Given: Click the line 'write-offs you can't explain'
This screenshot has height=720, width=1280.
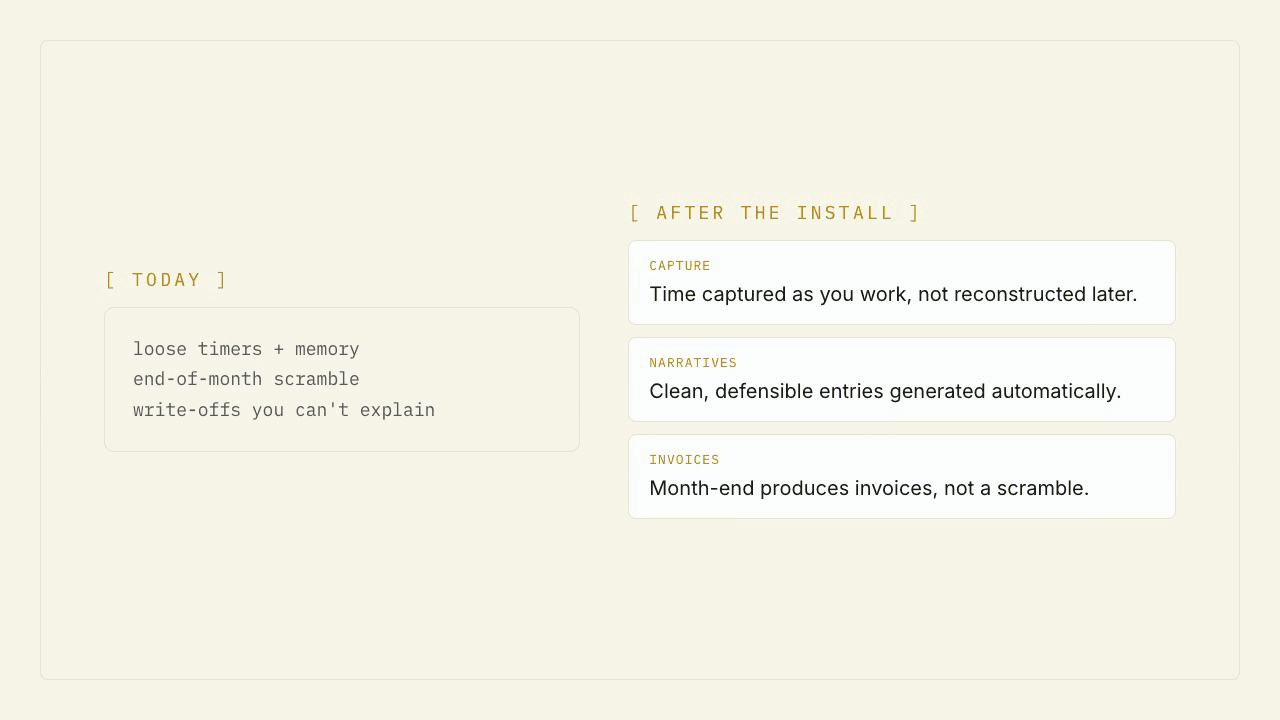Looking at the screenshot, I should click(x=284, y=410).
